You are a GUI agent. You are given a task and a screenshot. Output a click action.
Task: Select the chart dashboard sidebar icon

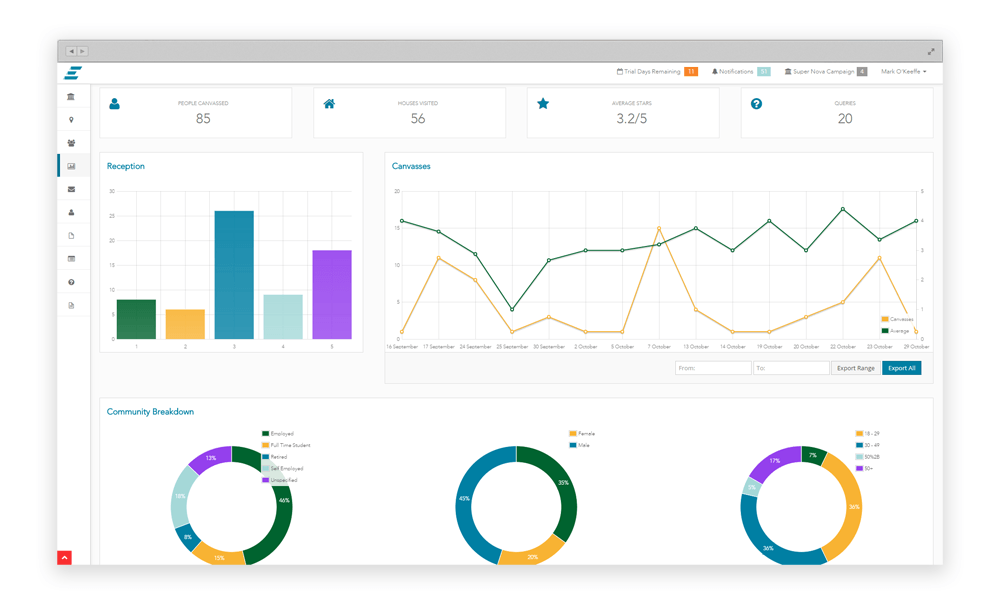pos(71,166)
